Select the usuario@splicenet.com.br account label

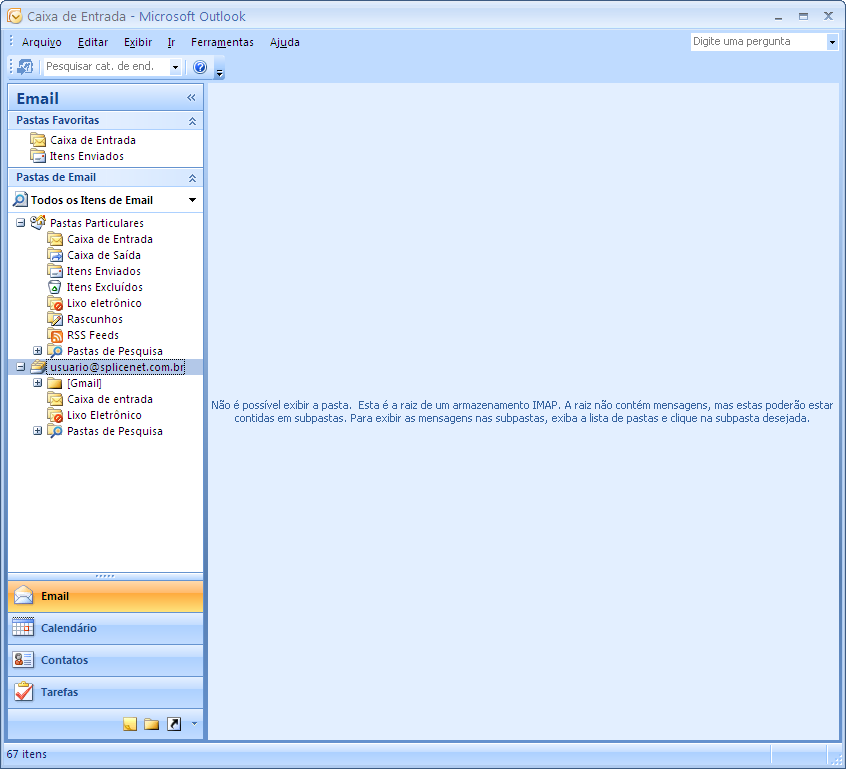pyautogui.click(x=117, y=367)
